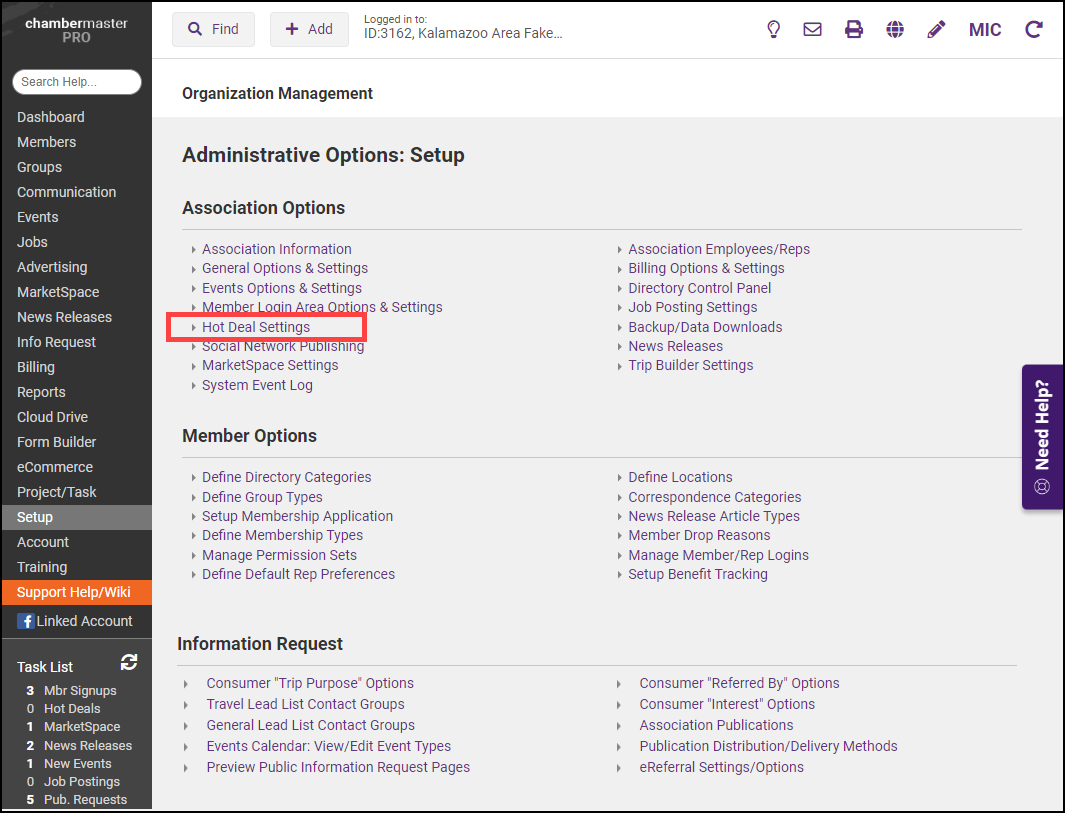The image size is (1065, 813).
Task: Open Backup/Data Downloads link
Action: 705,327
